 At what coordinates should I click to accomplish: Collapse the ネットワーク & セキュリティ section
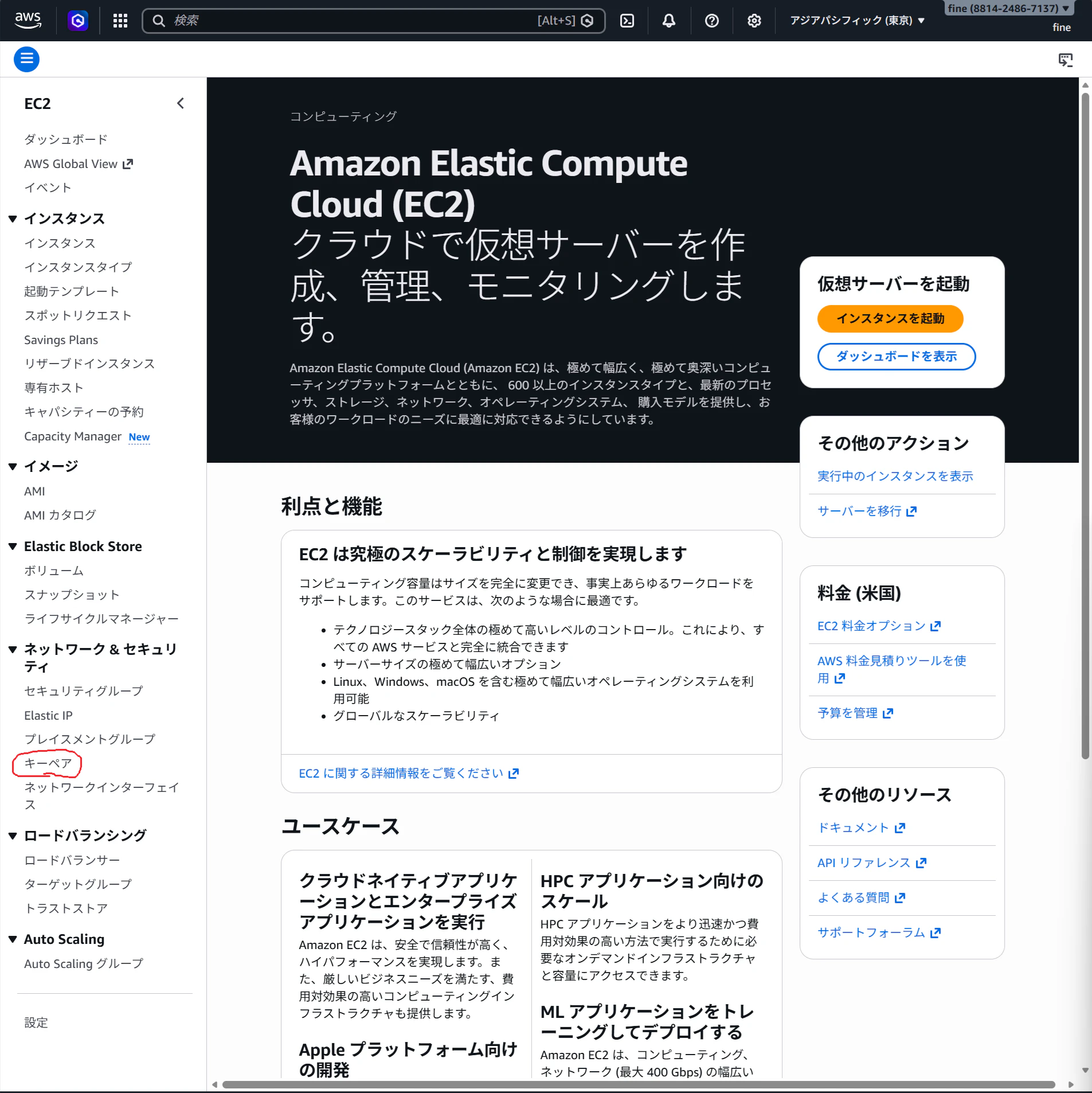(13, 649)
